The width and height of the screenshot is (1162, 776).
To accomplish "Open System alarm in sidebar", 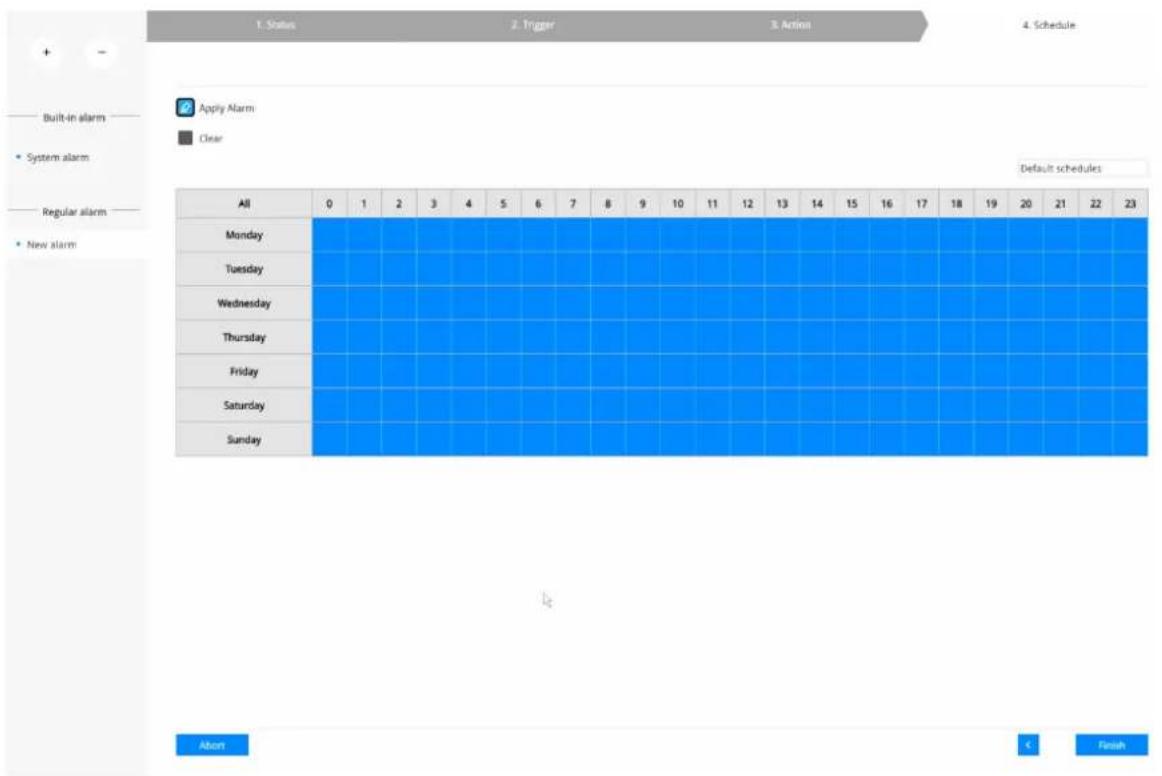I will tap(58, 157).
